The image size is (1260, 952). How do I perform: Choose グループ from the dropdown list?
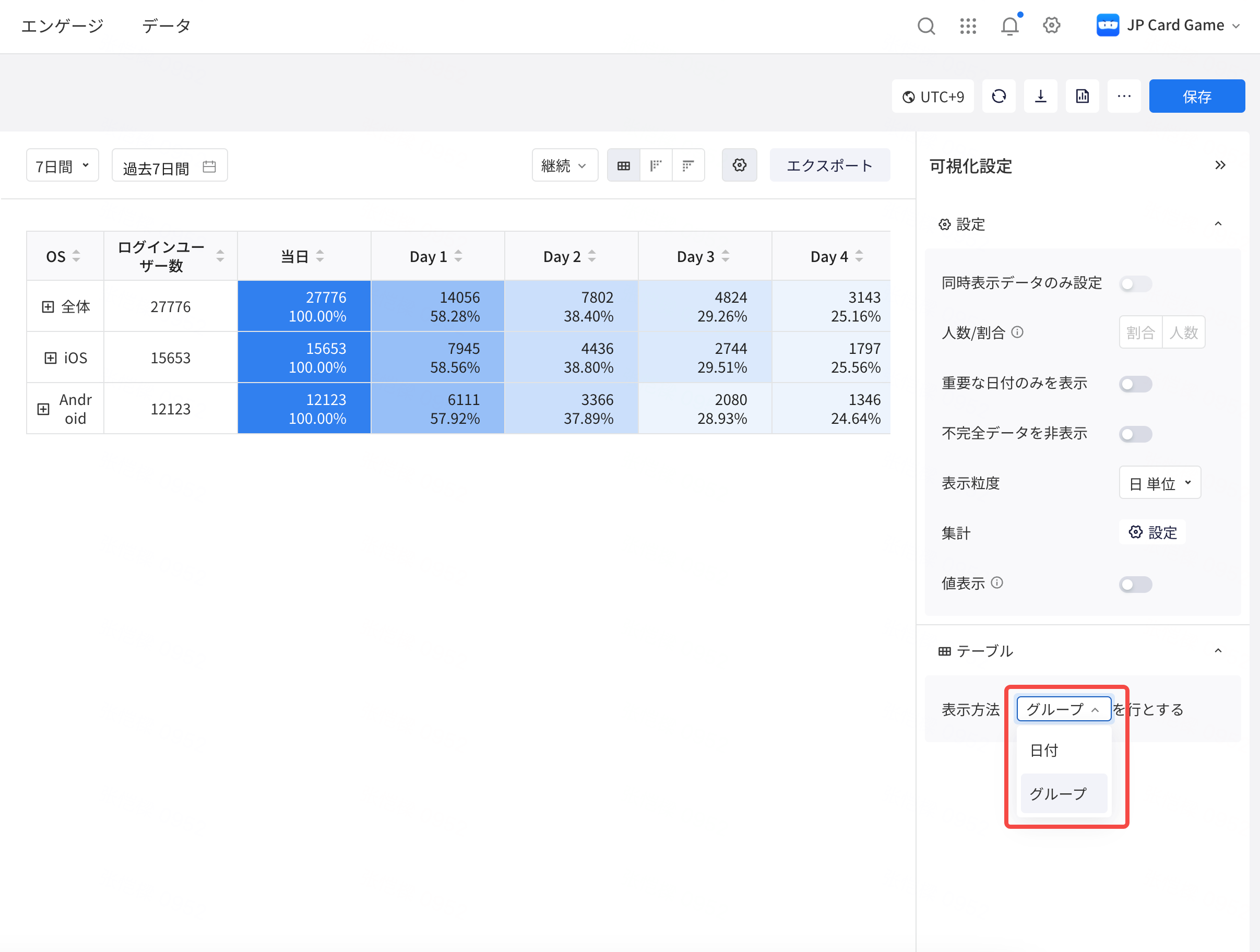pos(1063,794)
